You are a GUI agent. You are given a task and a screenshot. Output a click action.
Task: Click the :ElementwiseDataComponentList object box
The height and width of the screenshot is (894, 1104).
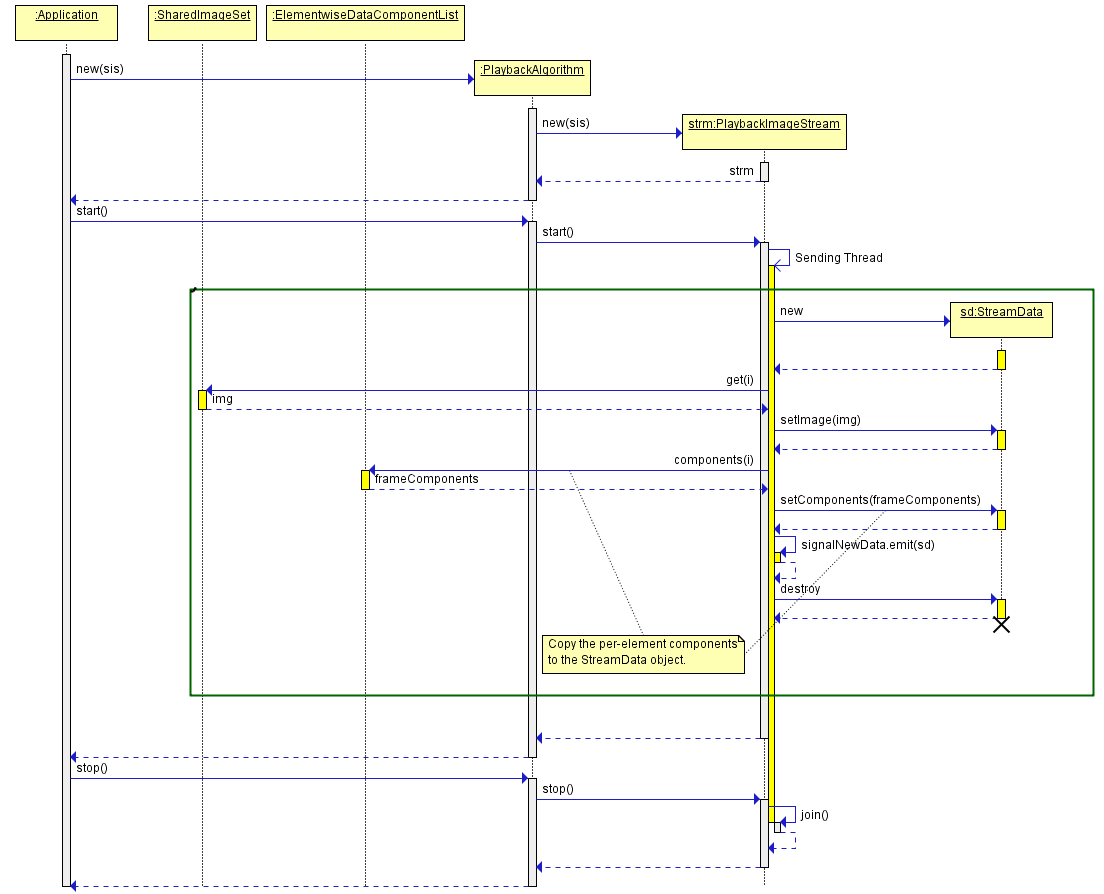pos(365,23)
